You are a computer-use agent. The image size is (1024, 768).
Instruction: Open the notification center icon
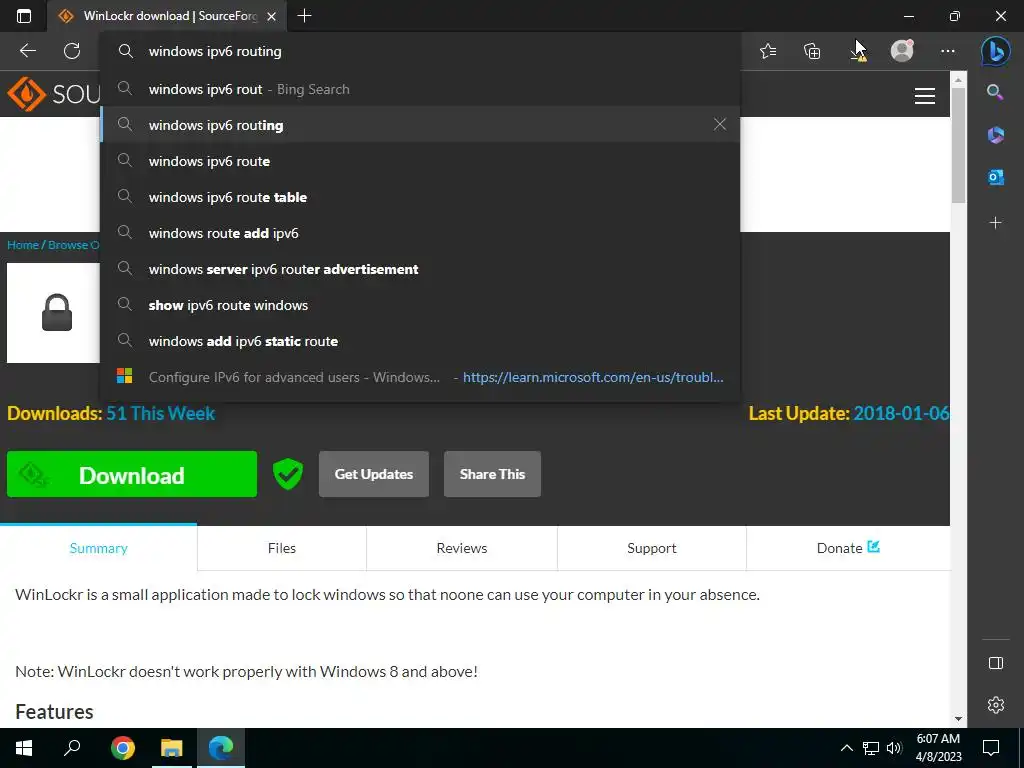coord(991,748)
